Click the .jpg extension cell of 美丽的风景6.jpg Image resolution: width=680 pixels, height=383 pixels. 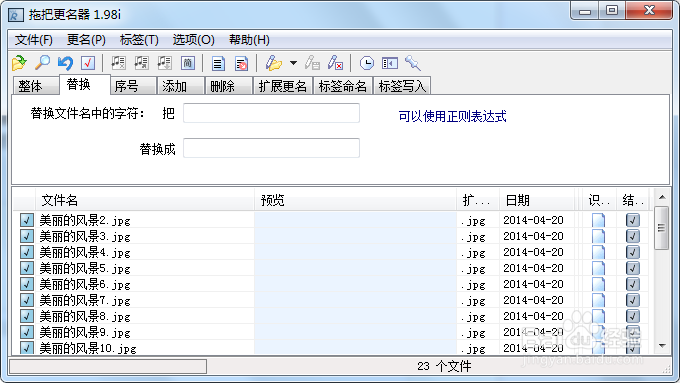click(473, 285)
